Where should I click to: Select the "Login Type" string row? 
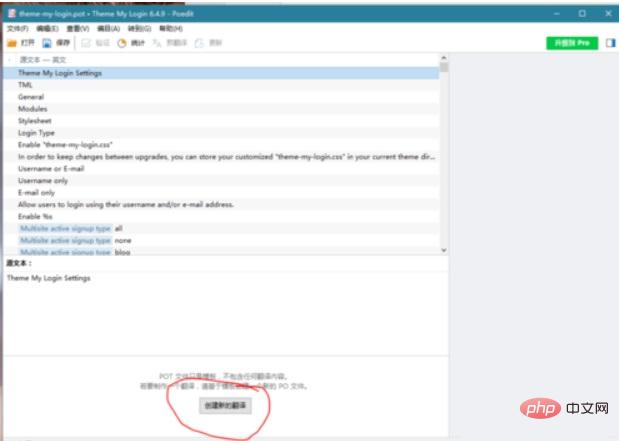point(36,132)
